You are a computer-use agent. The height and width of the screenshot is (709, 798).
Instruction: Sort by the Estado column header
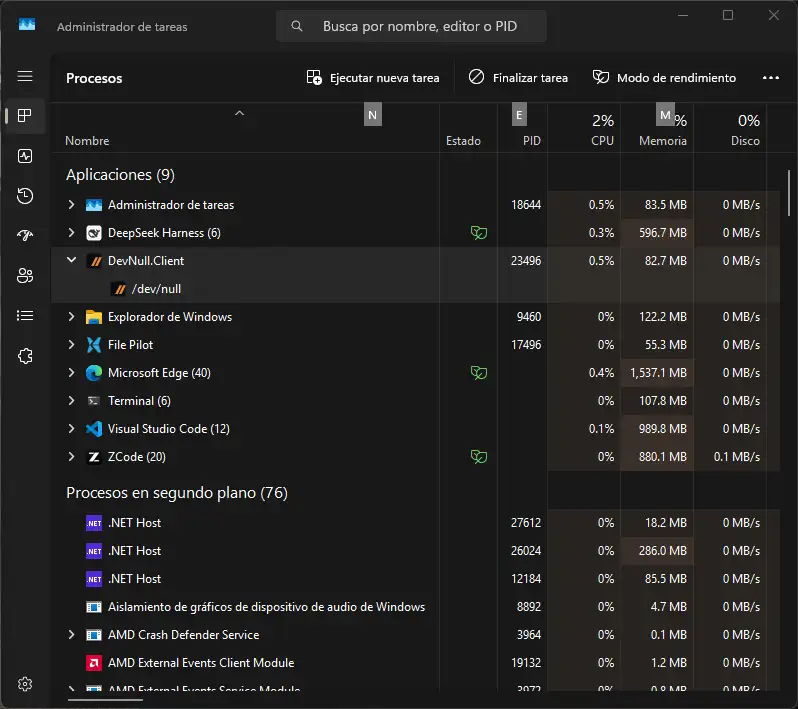point(468,128)
